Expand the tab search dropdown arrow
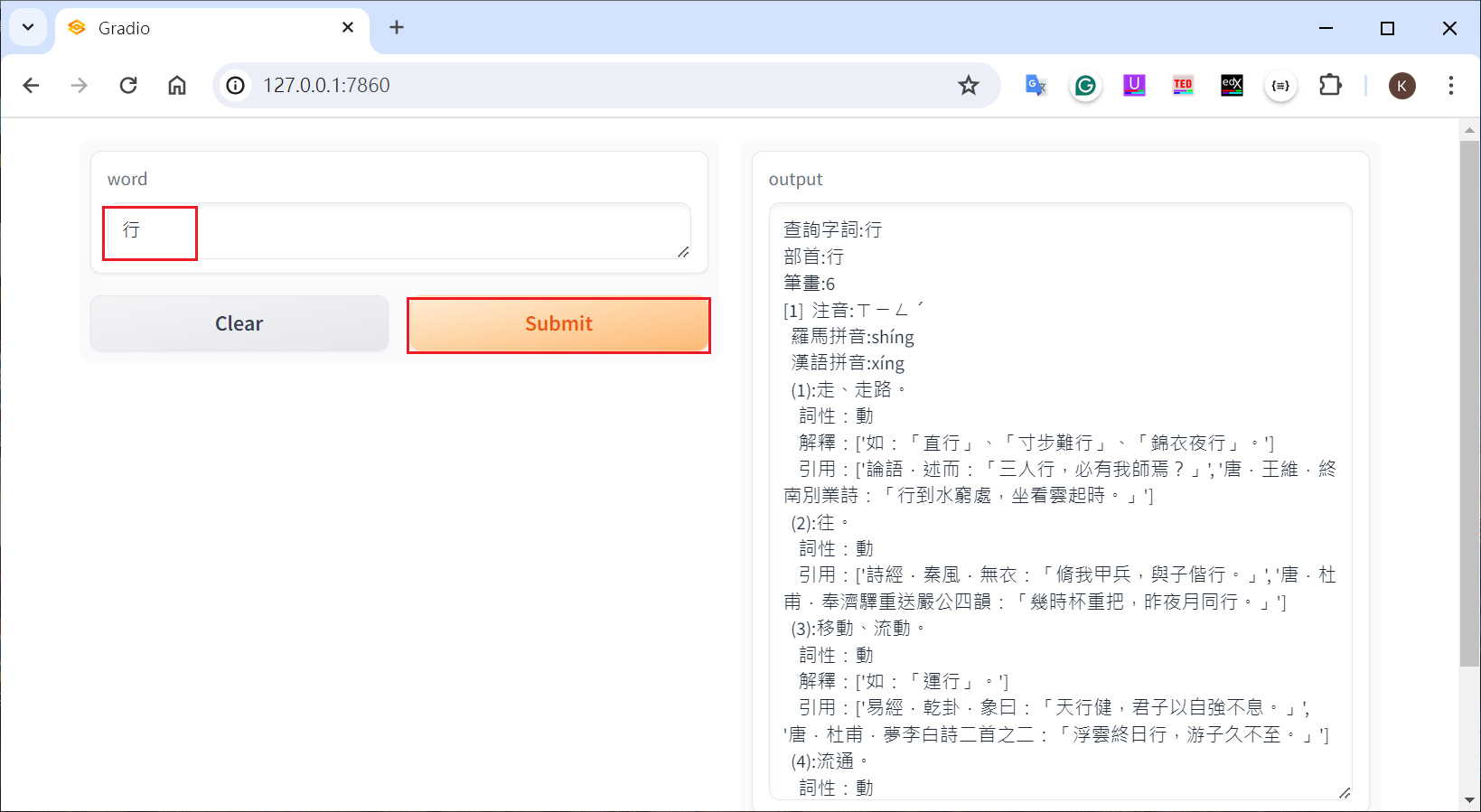 pyautogui.click(x=28, y=27)
